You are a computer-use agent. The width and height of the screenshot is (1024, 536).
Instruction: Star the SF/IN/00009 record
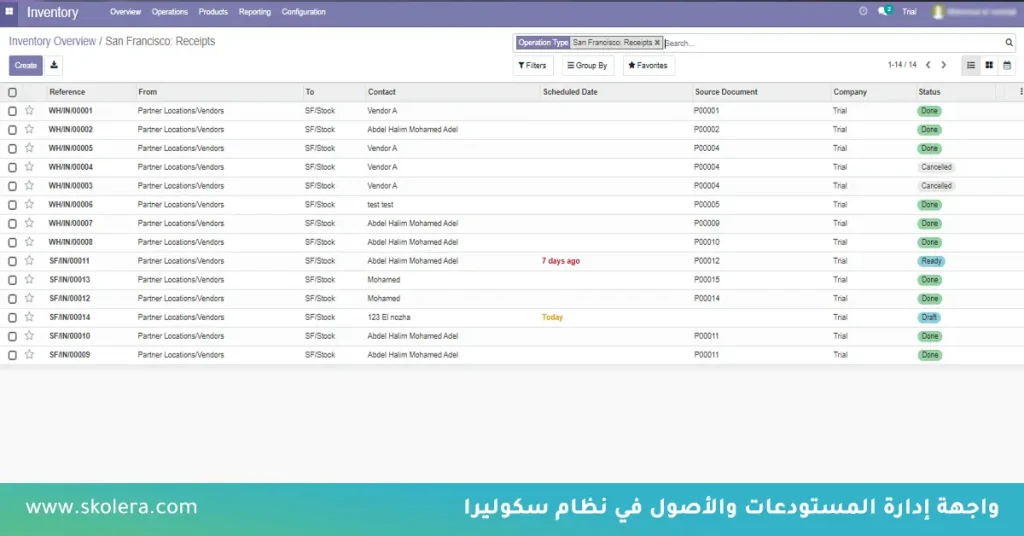tap(29, 355)
